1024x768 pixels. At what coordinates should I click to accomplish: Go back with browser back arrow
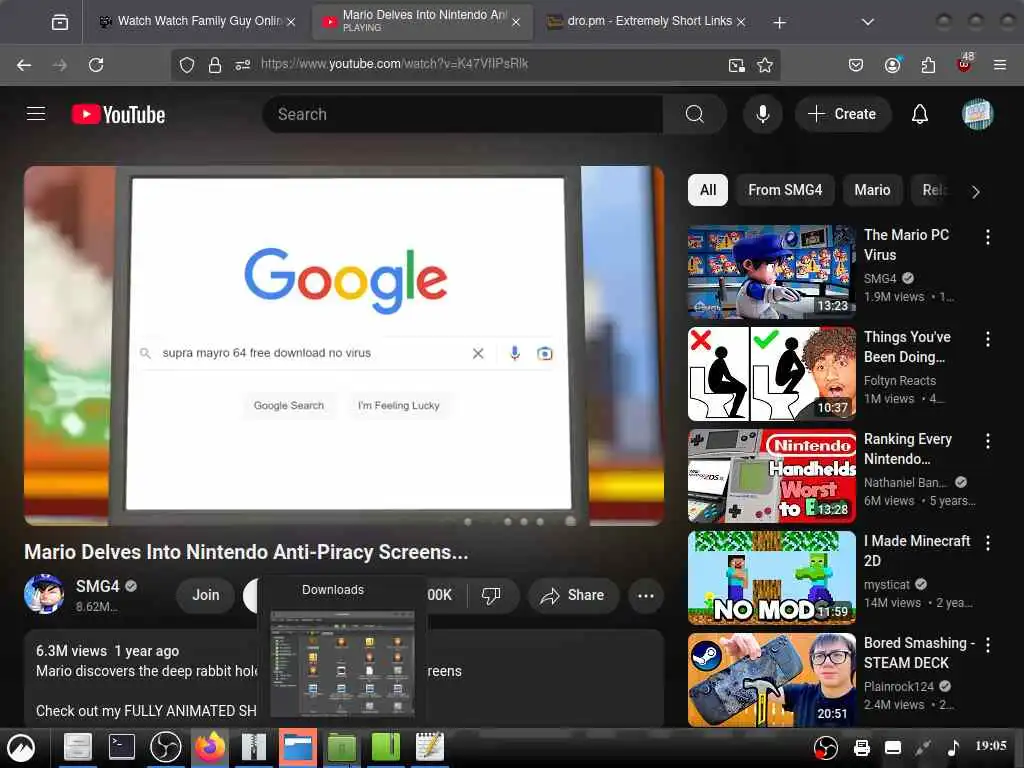24,65
